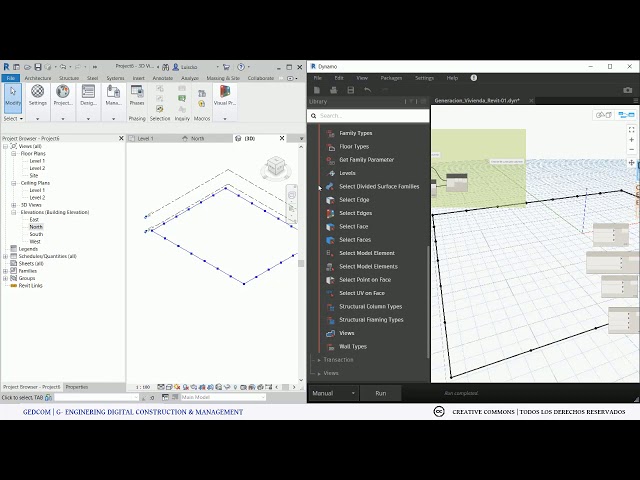Image resolution: width=640 pixels, height=480 pixels.
Task: Choose Select Divided Surface Families node
Action: click(x=379, y=187)
